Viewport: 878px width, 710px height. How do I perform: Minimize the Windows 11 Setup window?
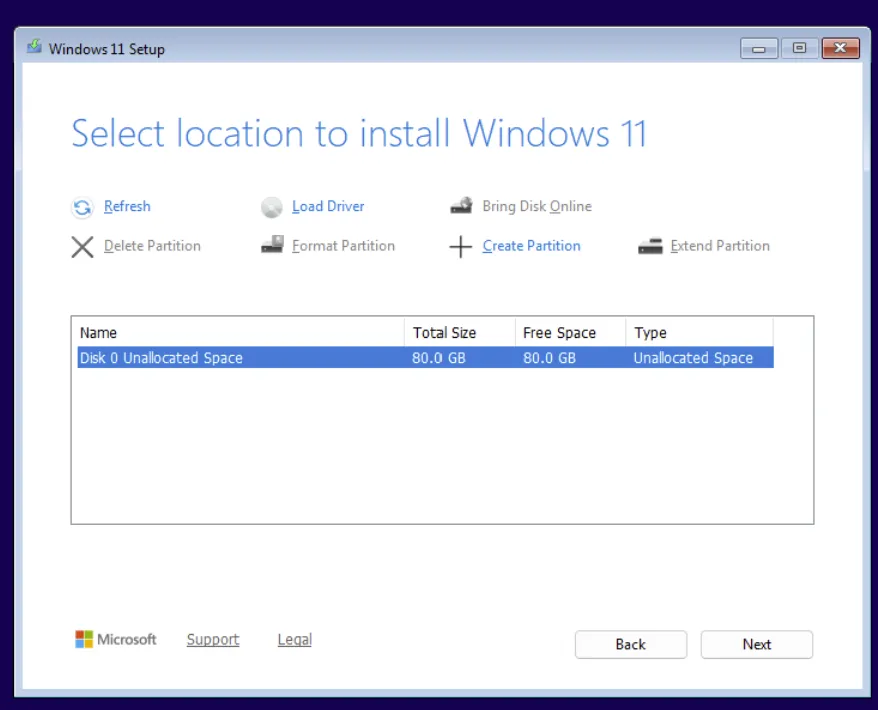pos(759,48)
